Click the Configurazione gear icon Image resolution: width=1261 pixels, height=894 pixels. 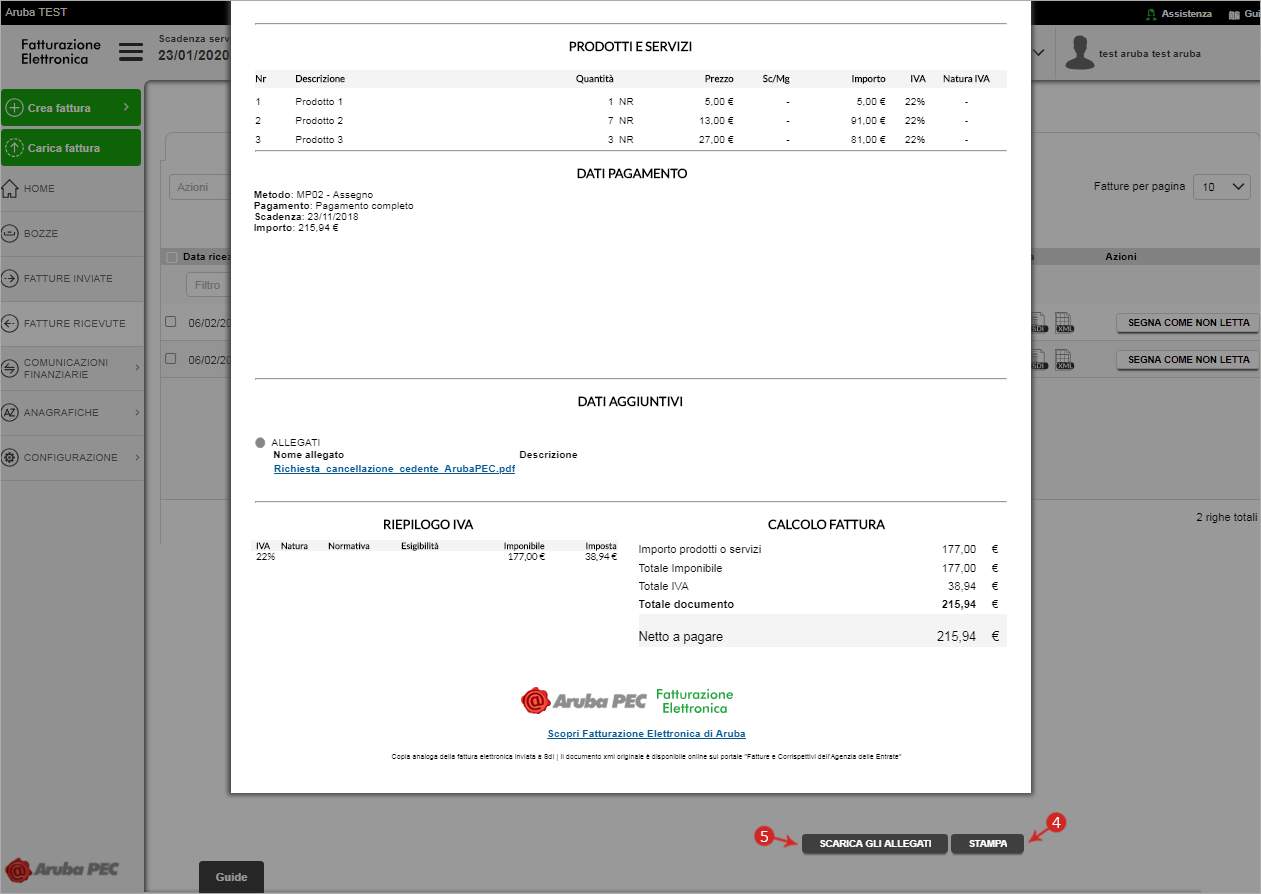point(11,457)
